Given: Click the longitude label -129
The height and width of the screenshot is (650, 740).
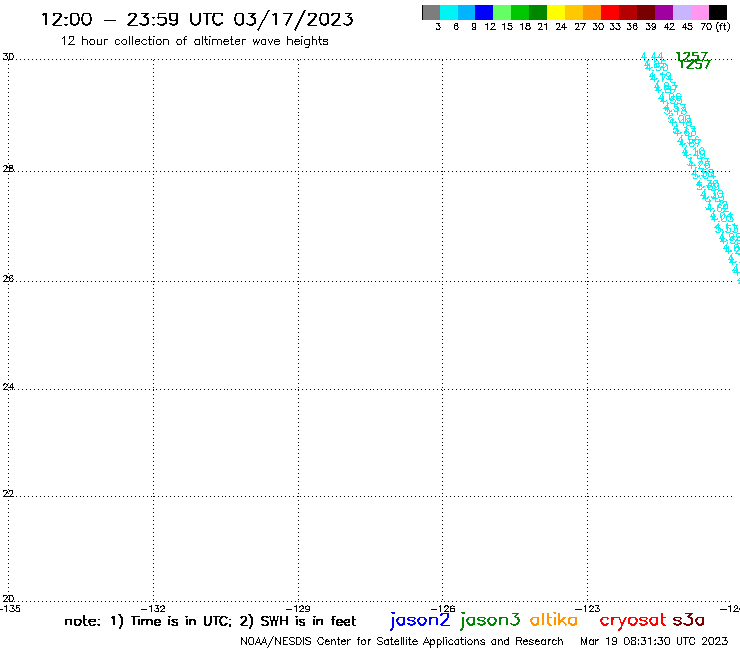Looking at the screenshot, I should coord(298,608).
